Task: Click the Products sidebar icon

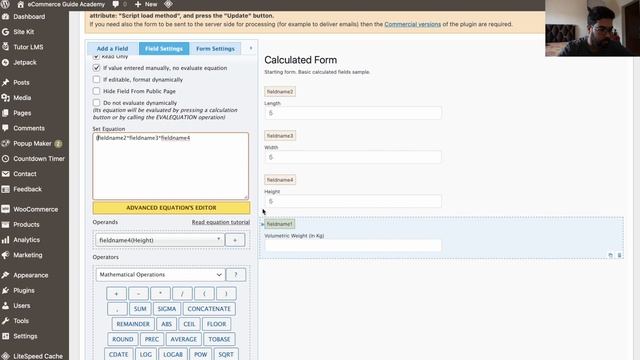Action: tap(5, 224)
